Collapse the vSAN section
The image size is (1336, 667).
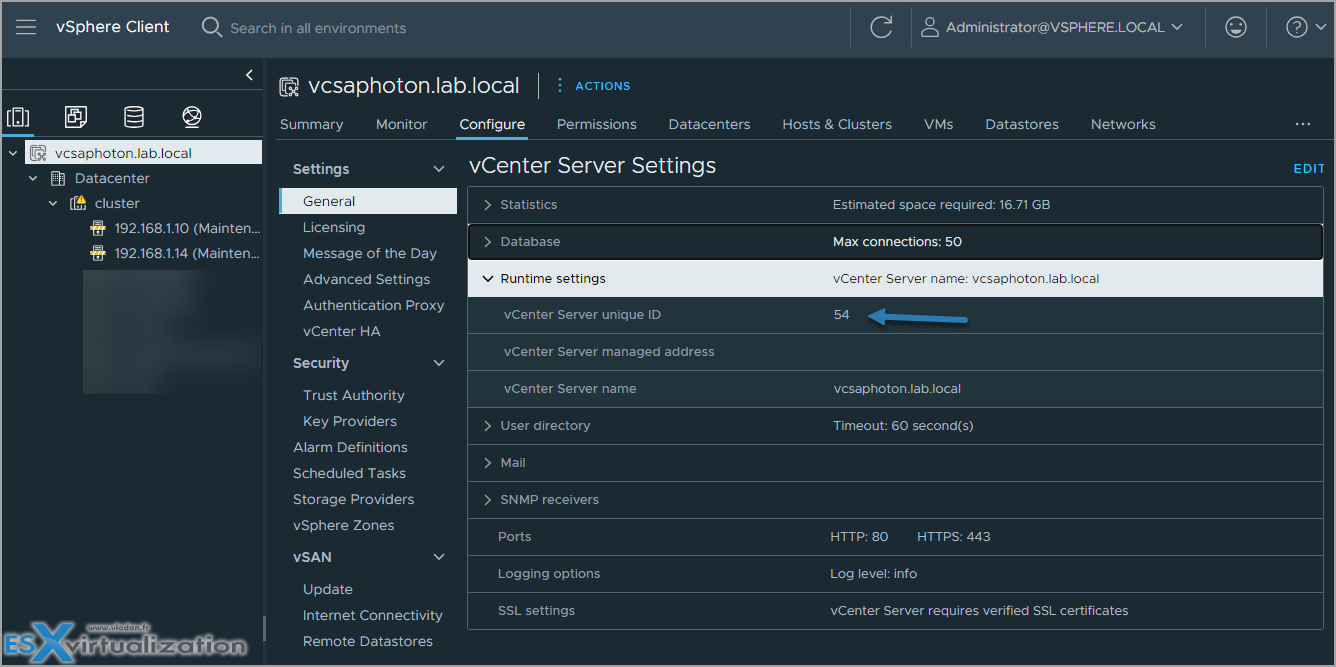[x=438, y=557]
